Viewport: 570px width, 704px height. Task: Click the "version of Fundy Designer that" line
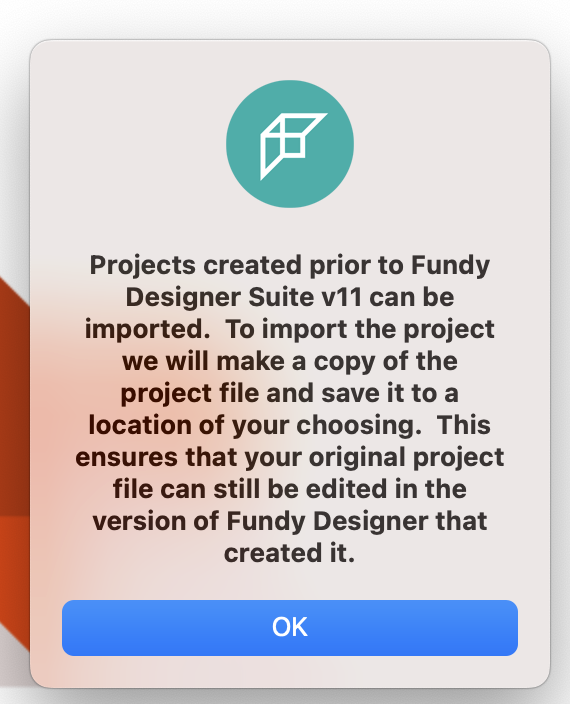pyautogui.click(x=290, y=521)
